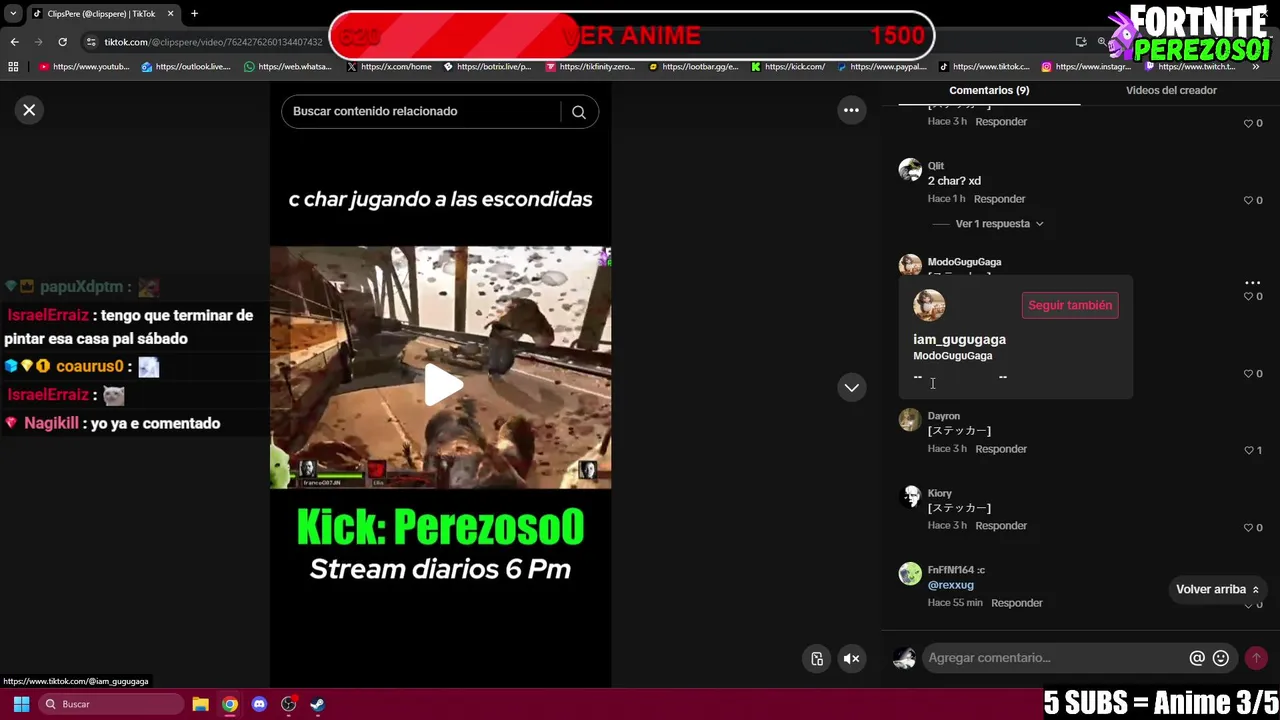Open the YouTube bookmark
This screenshot has height=720, width=1280.
[x=85, y=67]
